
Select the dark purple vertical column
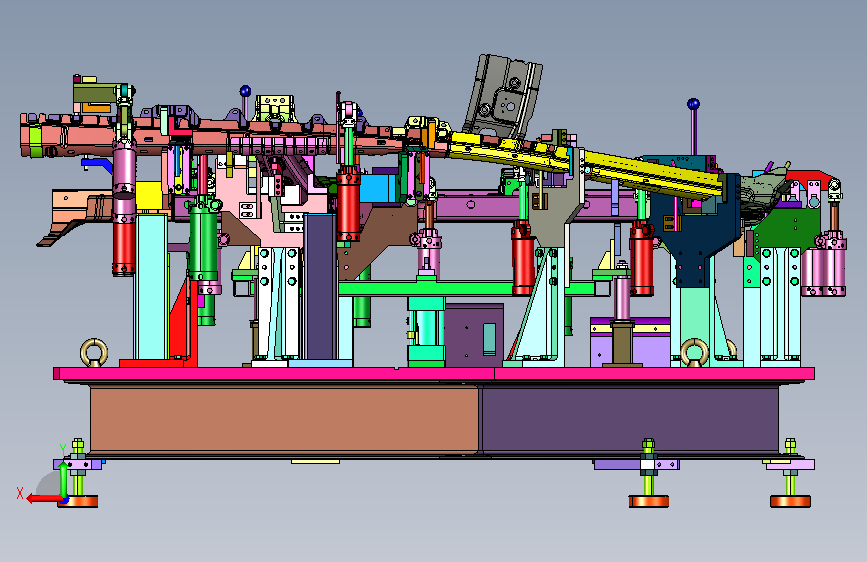tap(320, 287)
